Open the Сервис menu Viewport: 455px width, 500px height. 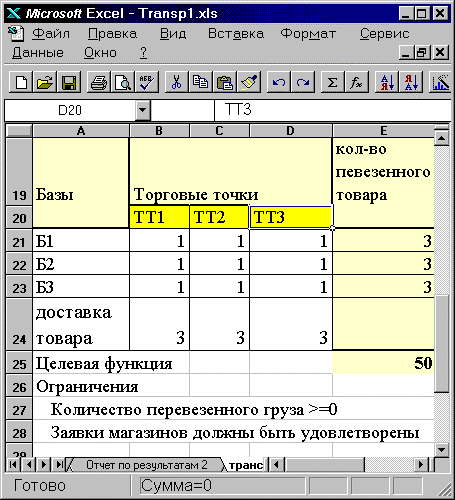click(384, 34)
